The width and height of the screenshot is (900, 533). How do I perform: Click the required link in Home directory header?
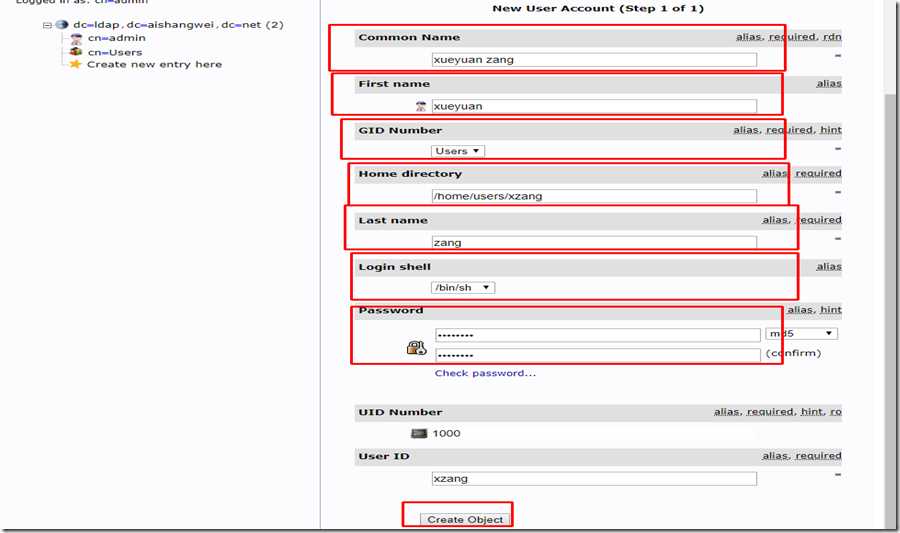click(818, 173)
